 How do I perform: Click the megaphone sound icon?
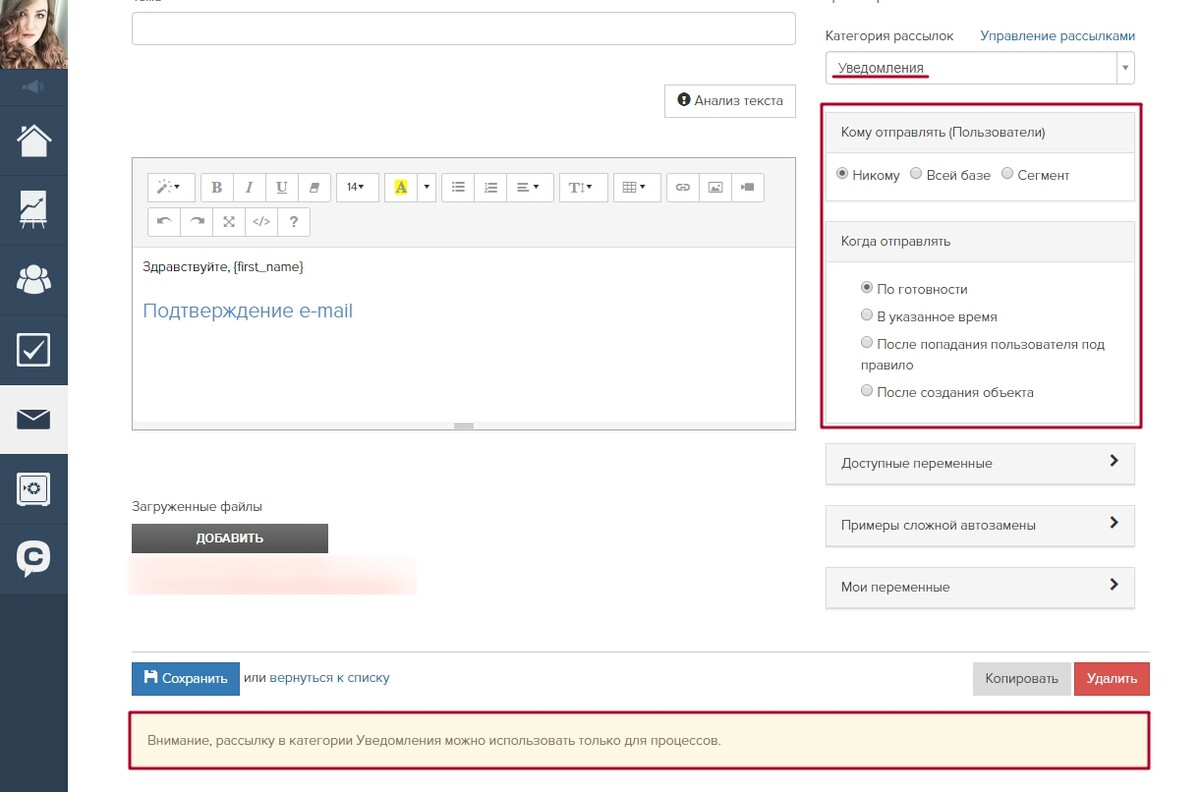click(33, 87)
